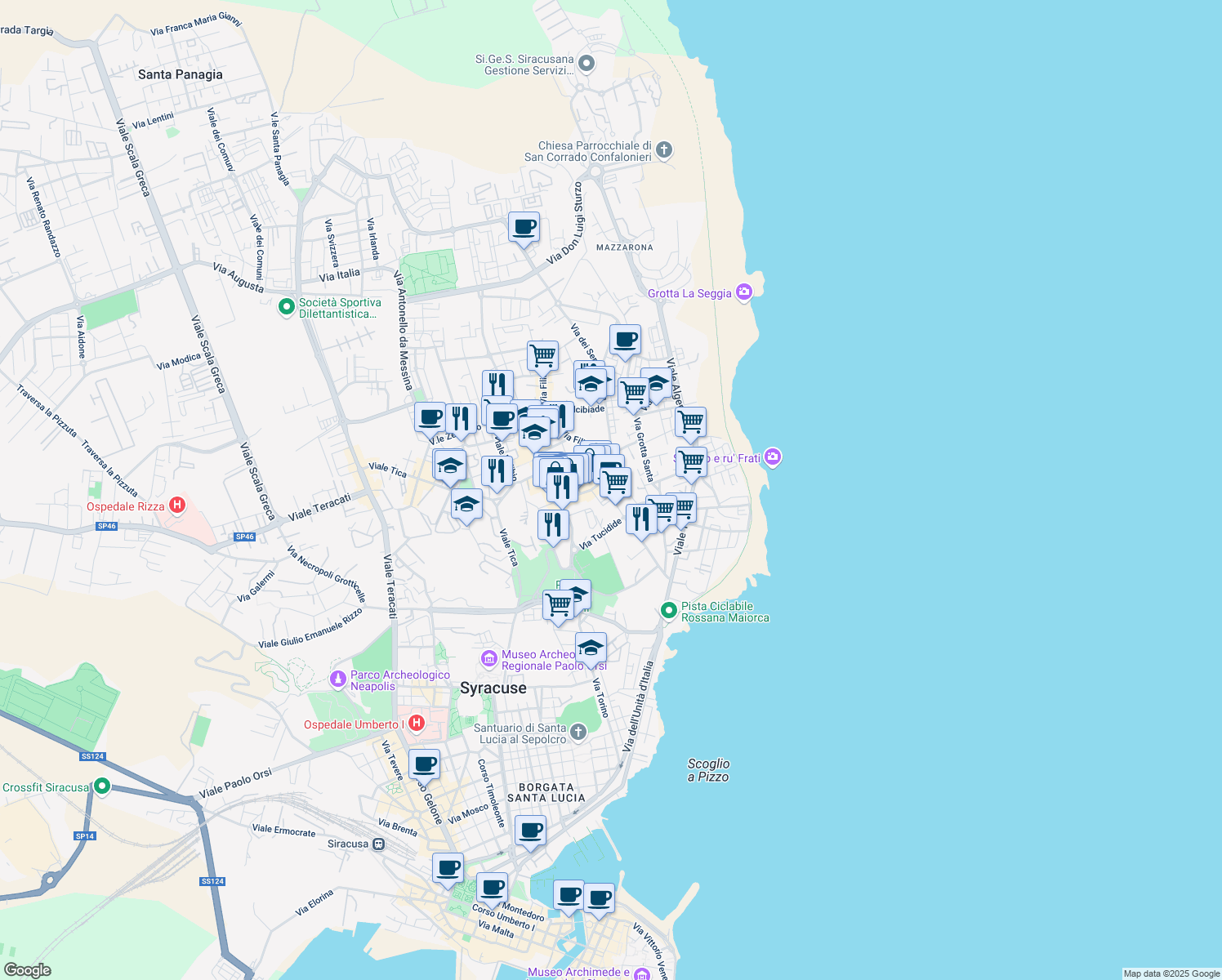Select the Via Necropoli Grotticelle label

pos(327,573)
